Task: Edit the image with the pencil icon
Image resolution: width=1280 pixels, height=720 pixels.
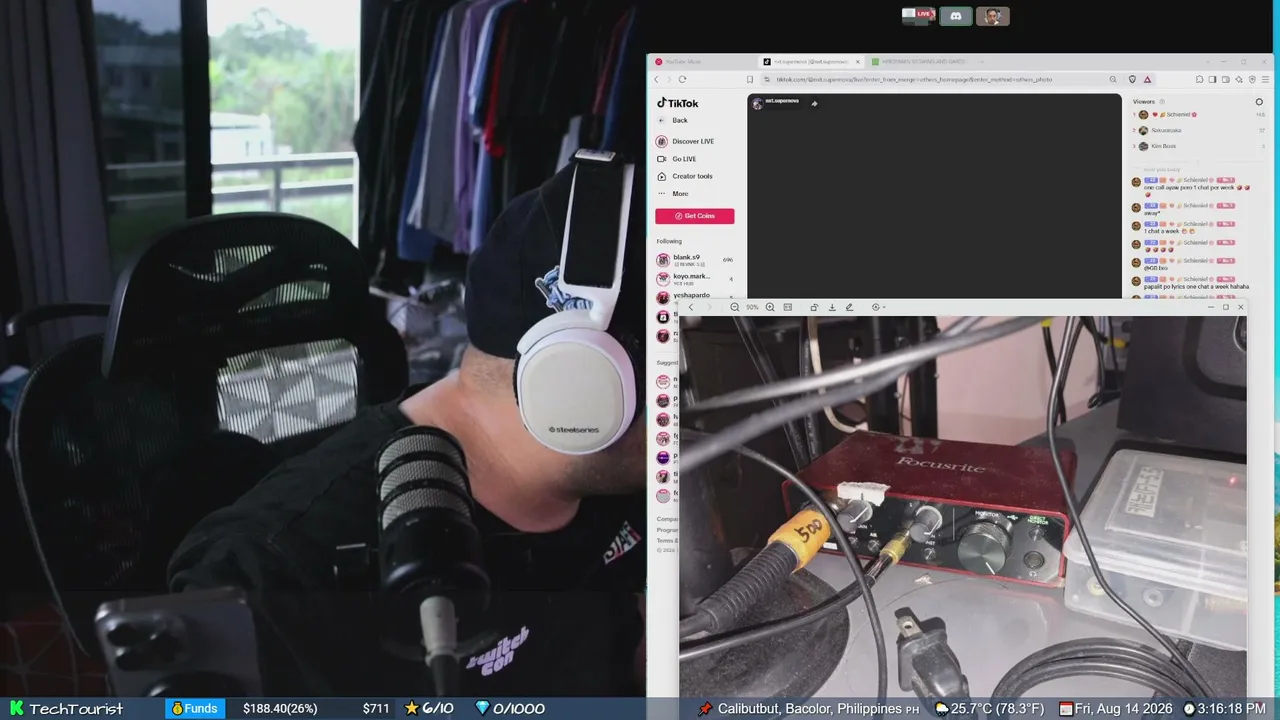Action: point(849,307)
